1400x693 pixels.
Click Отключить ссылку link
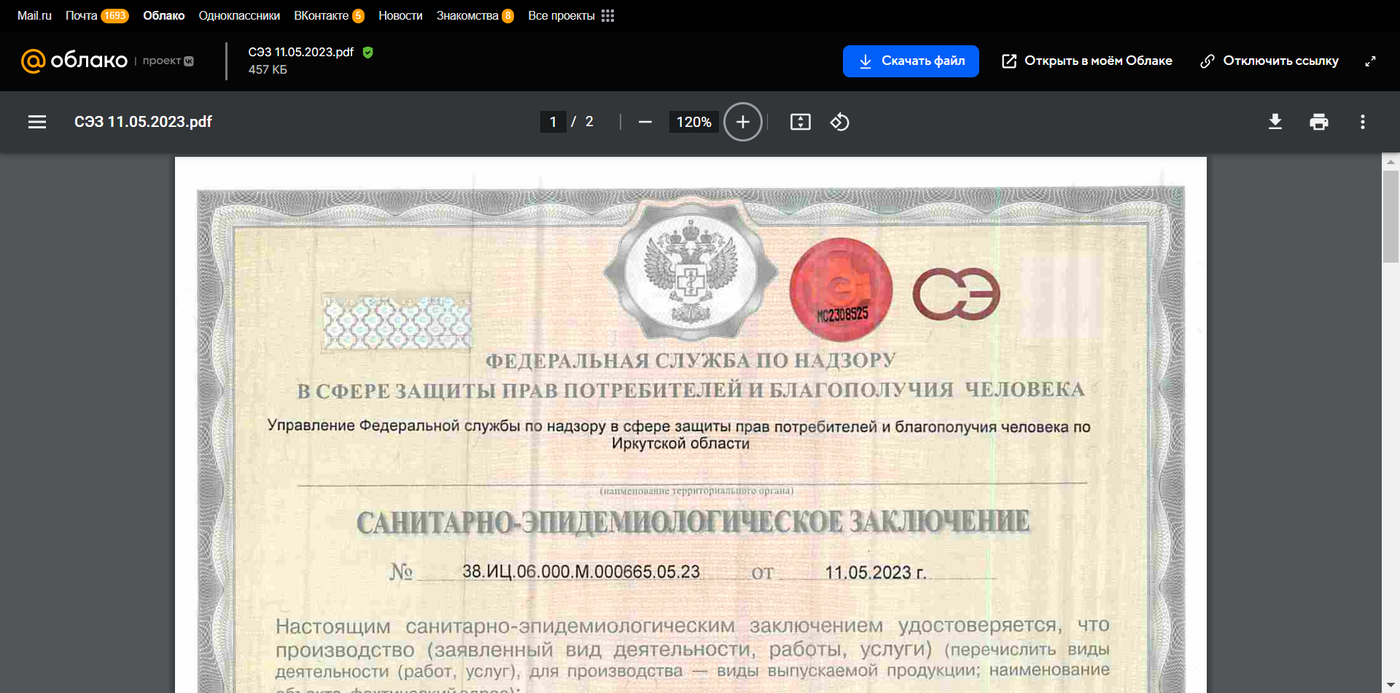click(x=1268, y=61)
